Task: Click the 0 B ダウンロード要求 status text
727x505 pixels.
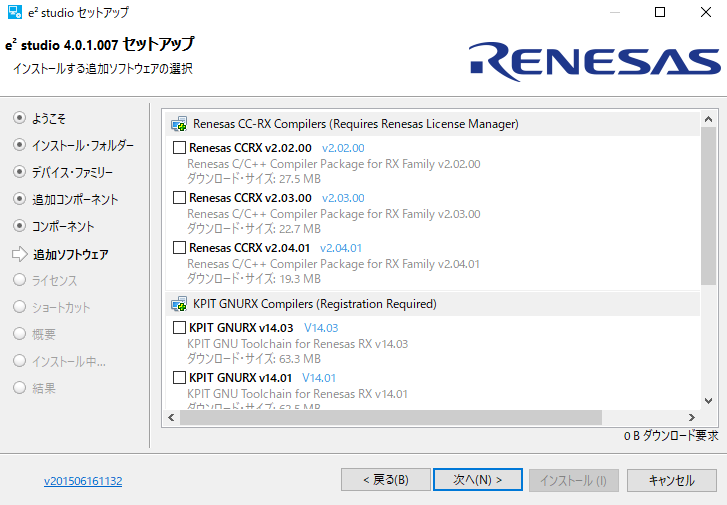Action: (x=671, y=435)
